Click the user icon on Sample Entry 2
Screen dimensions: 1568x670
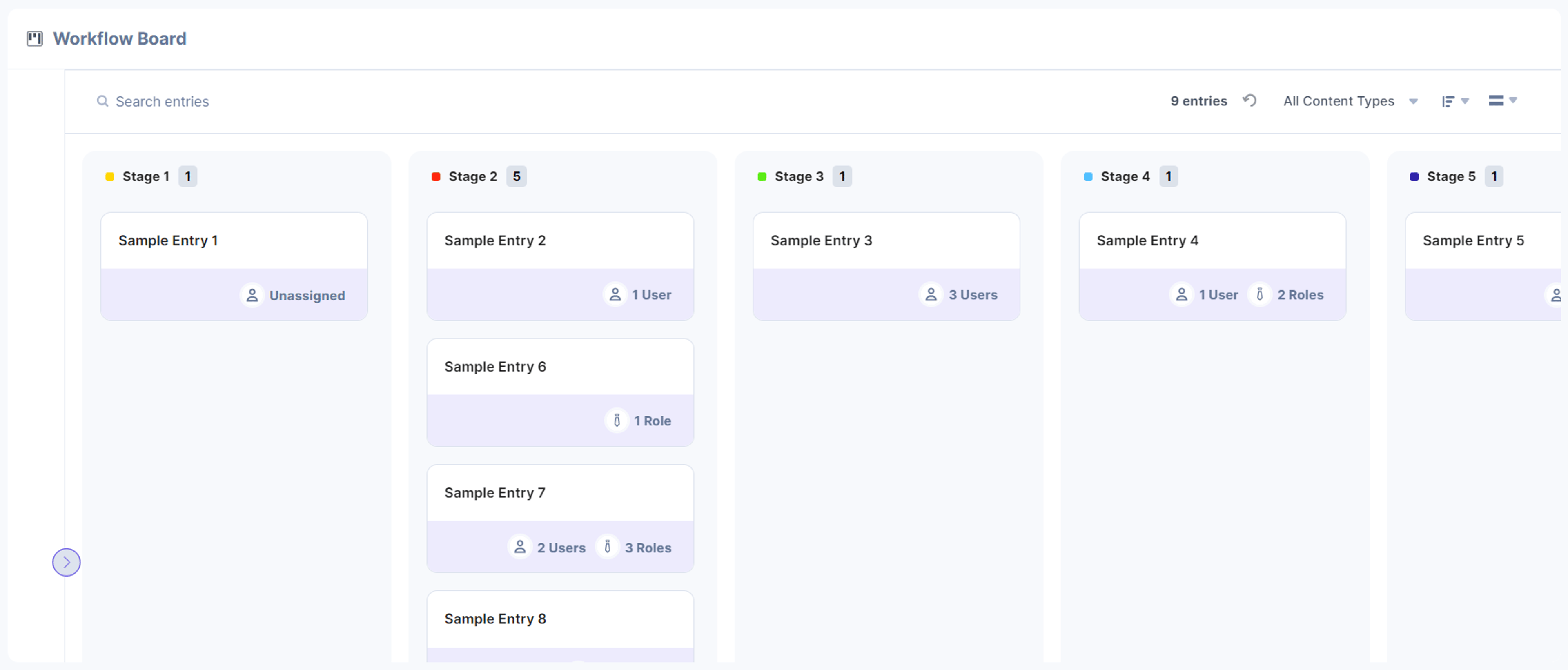(615, 294)
